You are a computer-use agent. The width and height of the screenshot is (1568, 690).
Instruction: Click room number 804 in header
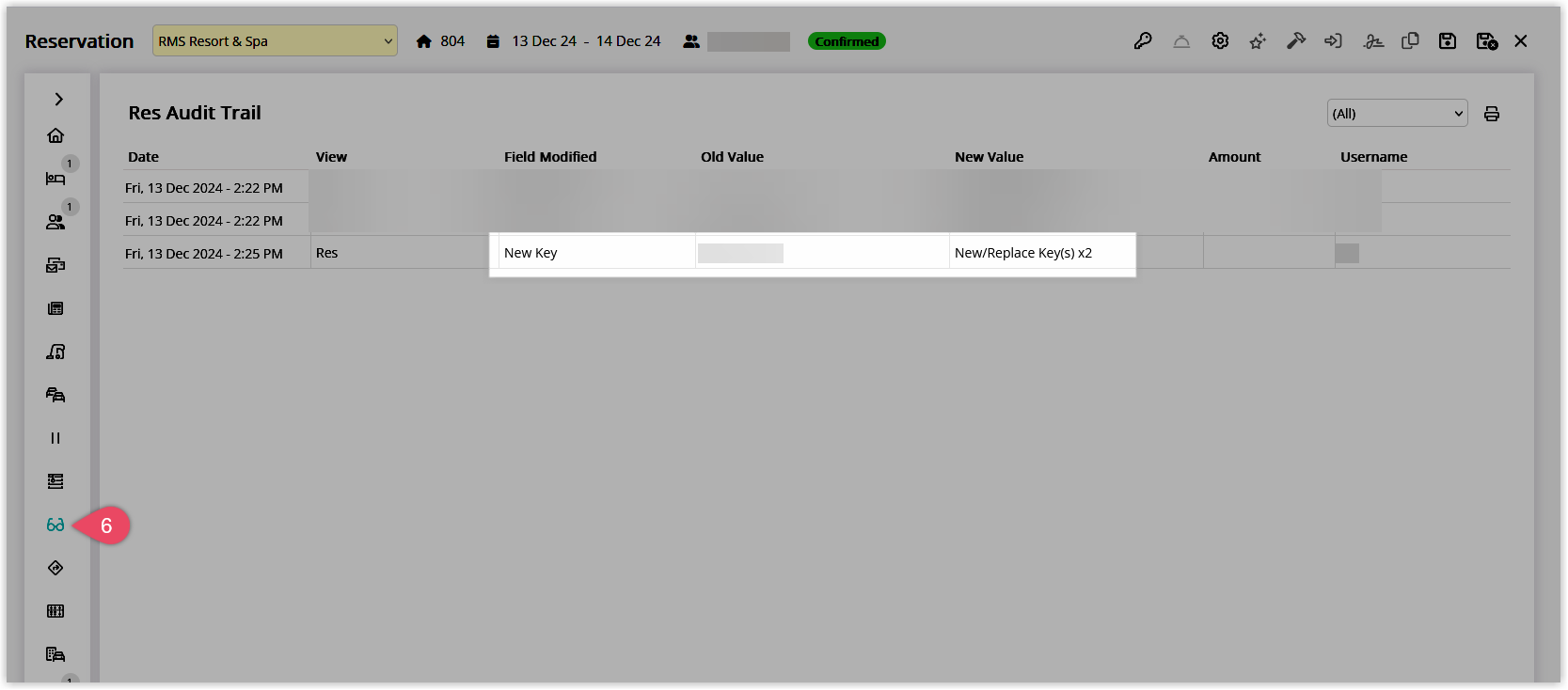pyautogui.click(x=452, y=41)
